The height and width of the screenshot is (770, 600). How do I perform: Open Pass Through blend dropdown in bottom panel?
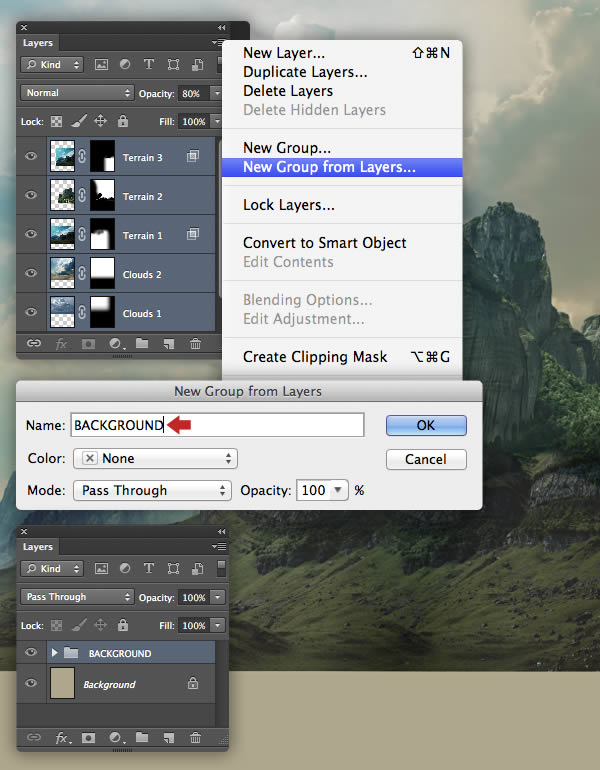tap(77, 597)
